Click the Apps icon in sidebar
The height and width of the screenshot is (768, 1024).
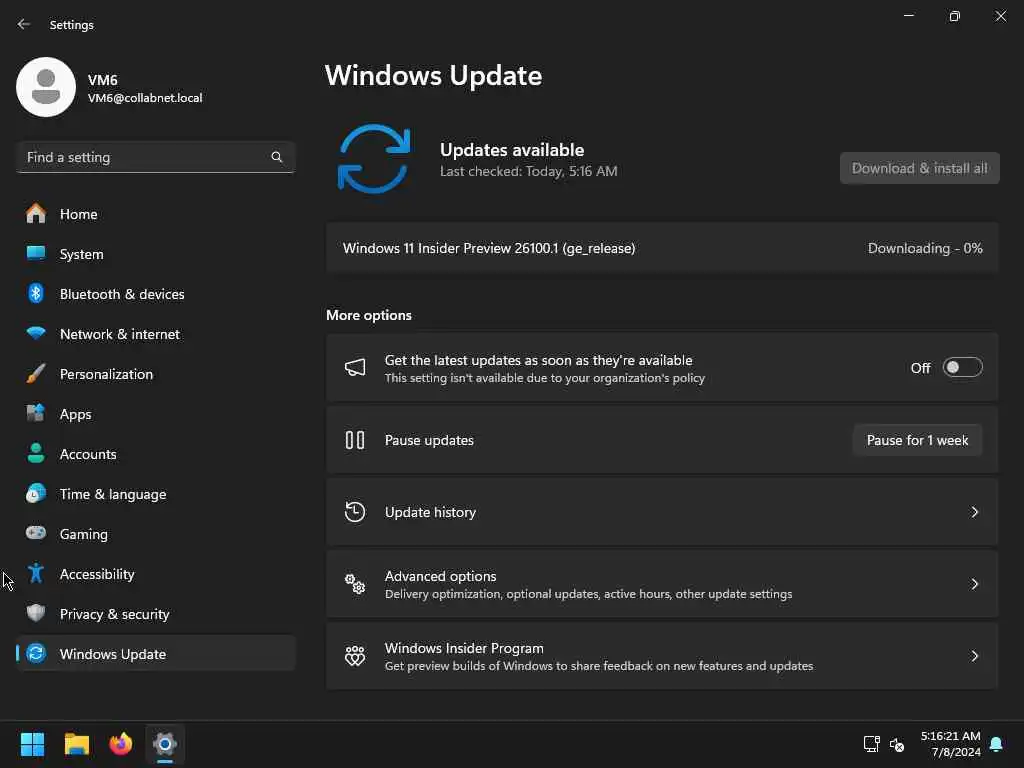[36, 413]
